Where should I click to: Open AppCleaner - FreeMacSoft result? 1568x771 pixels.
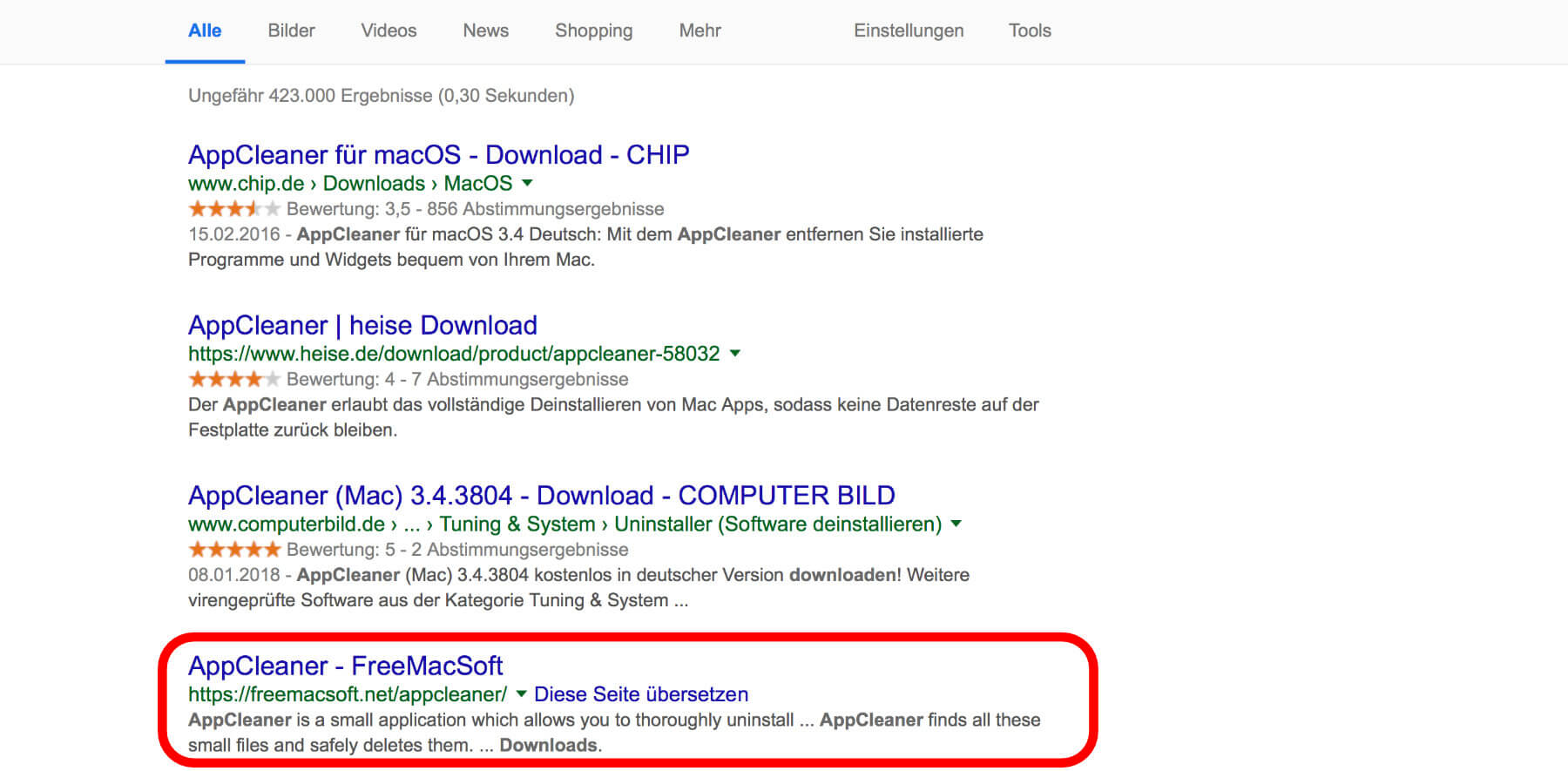[345, 666]
